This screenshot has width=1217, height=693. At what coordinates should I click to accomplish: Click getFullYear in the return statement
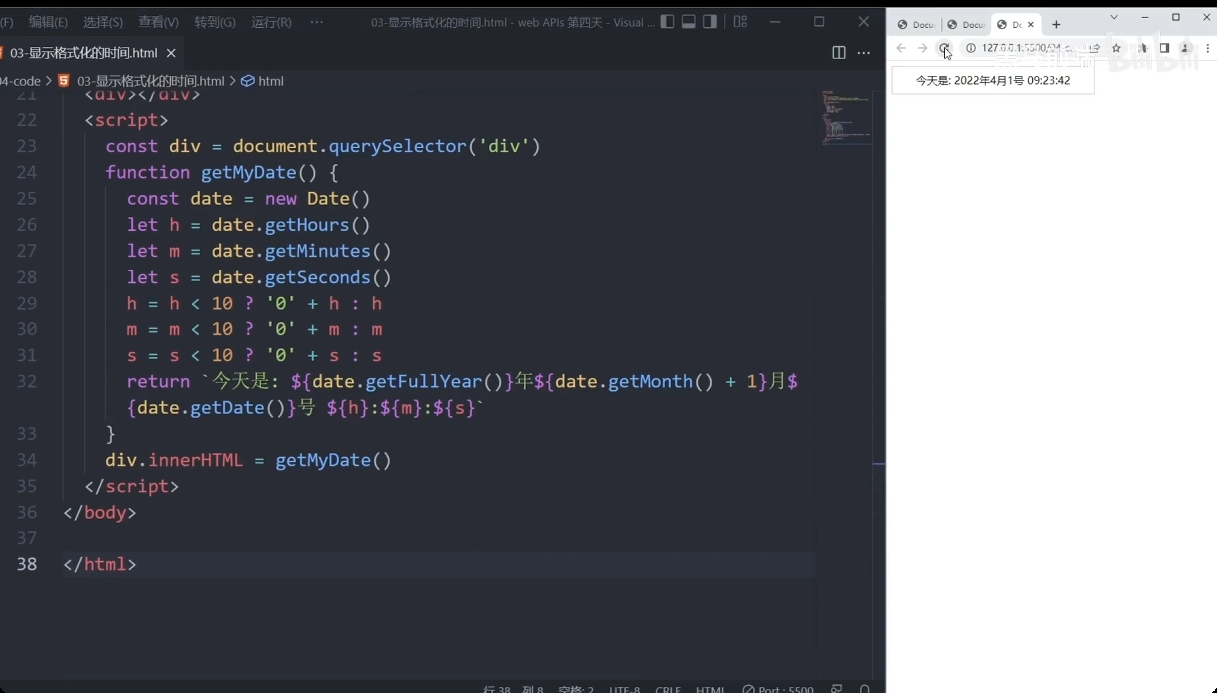click(425, 381)
